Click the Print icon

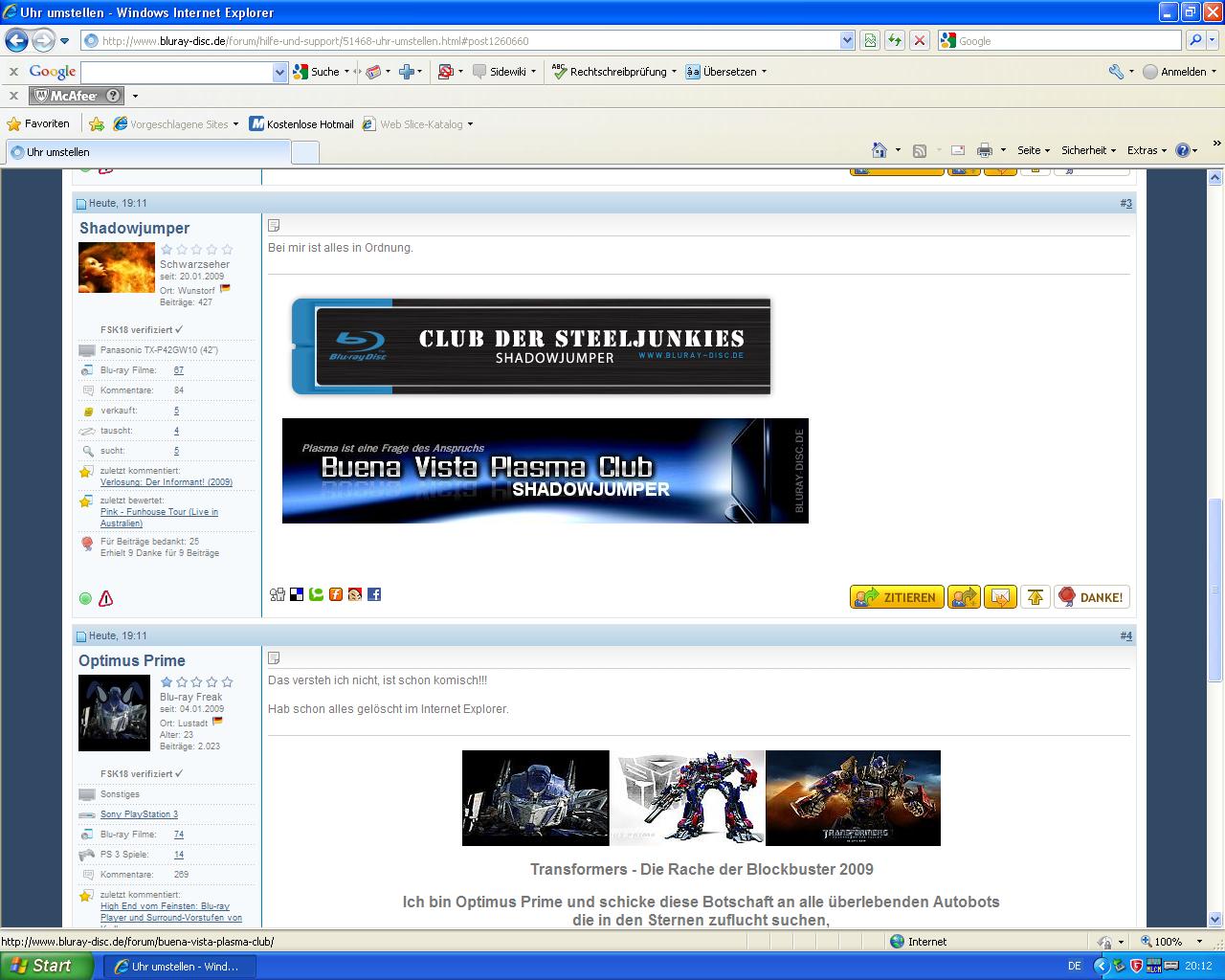[x=985, y=150]
